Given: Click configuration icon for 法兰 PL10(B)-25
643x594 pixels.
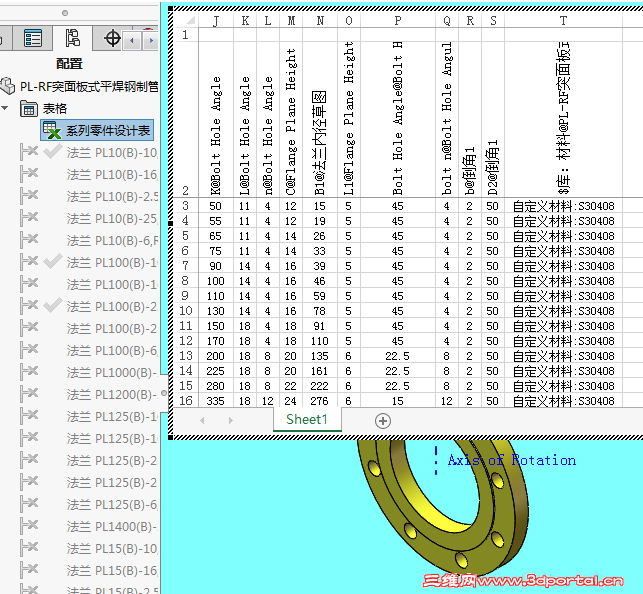Looking at the screenshot, I should tap(29, 218).
